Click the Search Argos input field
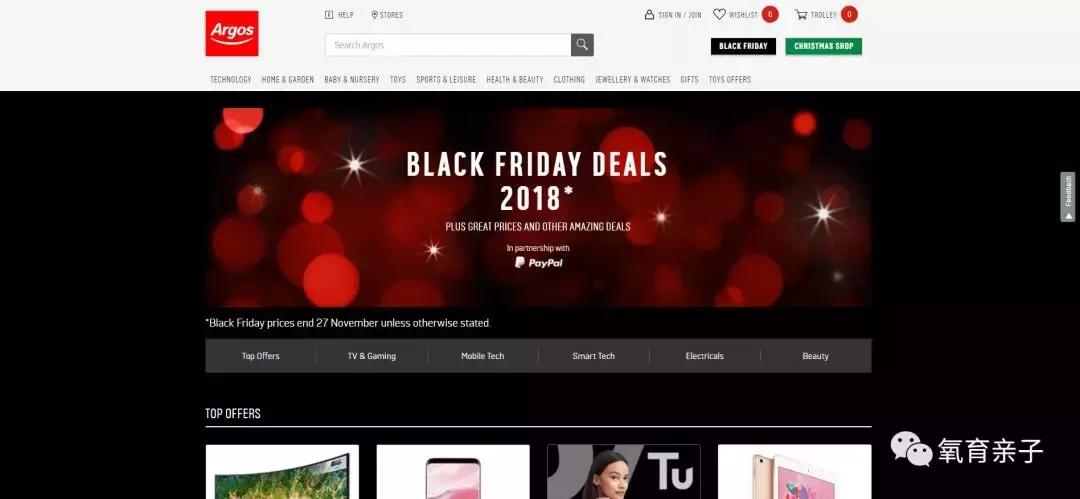This screenshot has width=1080, height=499. [x=448, y=45]
